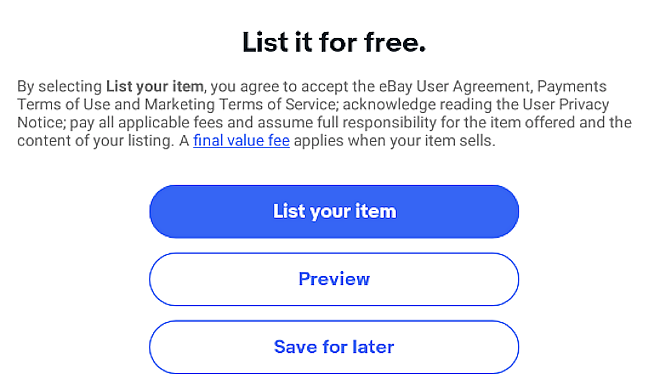Open the listing Preview
The image size is (660, 385).
click(x=334, y=279)
